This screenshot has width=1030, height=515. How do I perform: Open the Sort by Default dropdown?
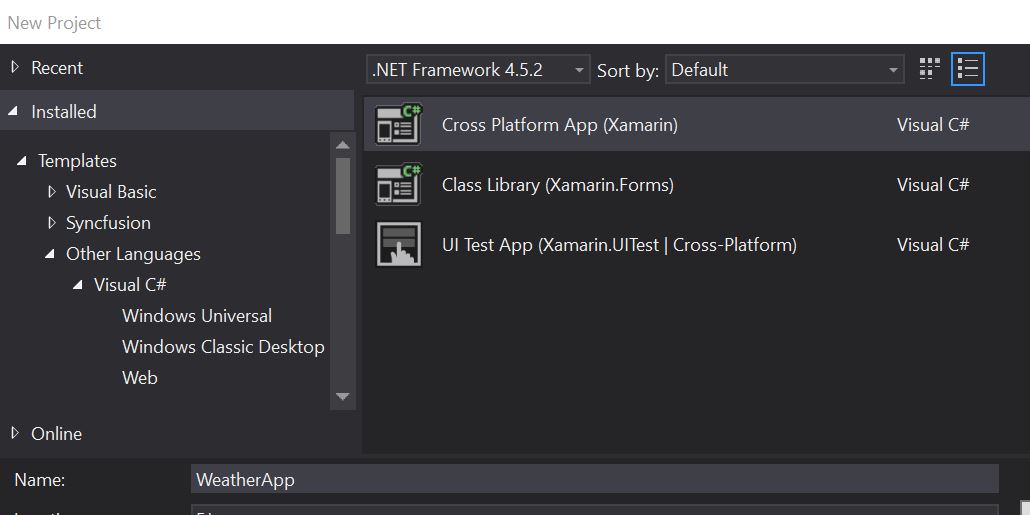click(x=785, y=70)
